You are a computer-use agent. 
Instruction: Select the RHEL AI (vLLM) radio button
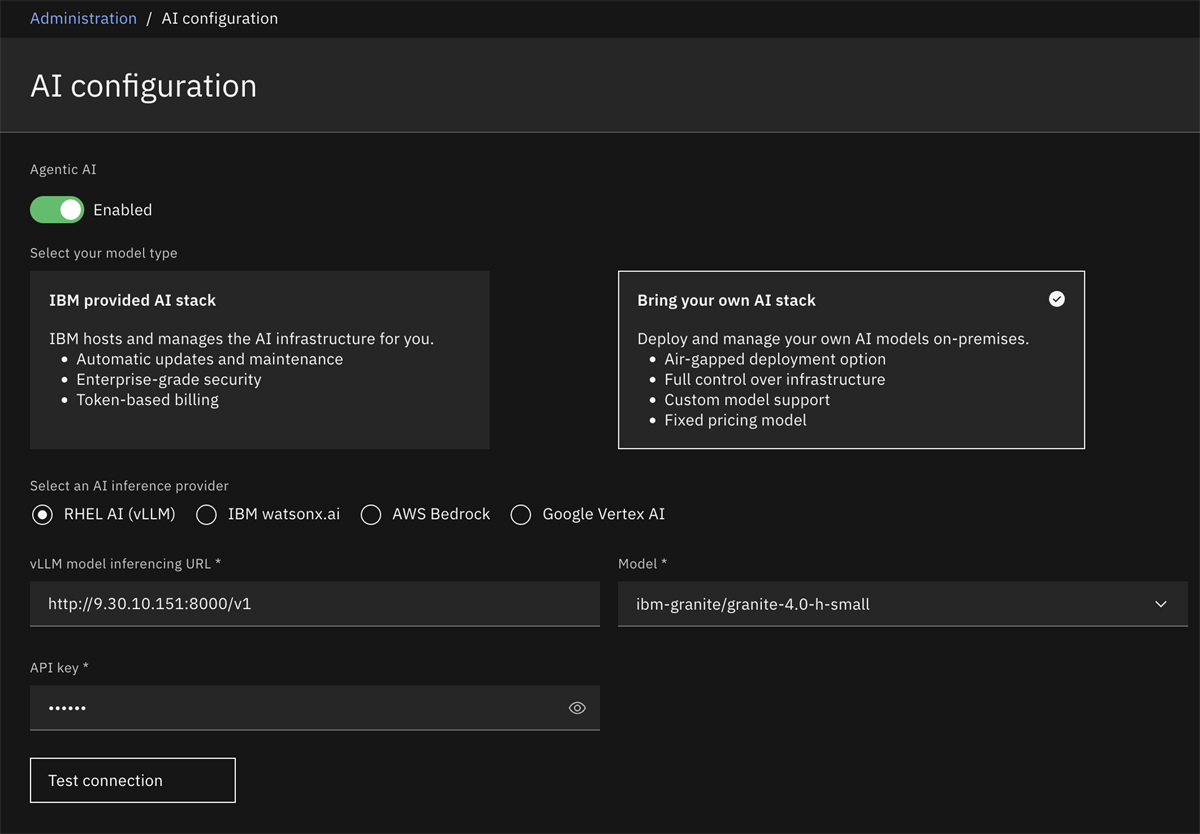(42, 514)
